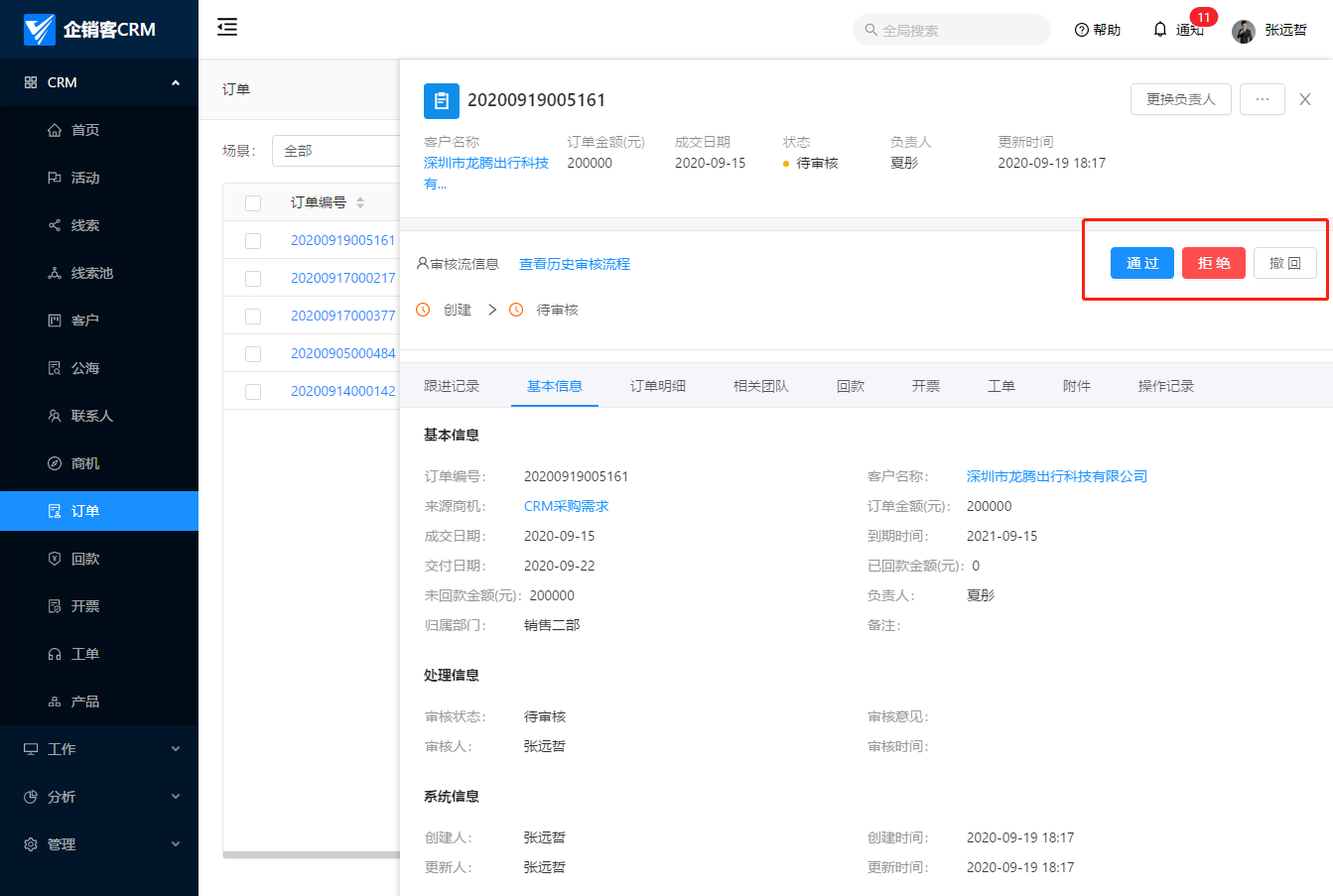
Task: Select all orders with the header checkbox
Action: pos(253,203)
